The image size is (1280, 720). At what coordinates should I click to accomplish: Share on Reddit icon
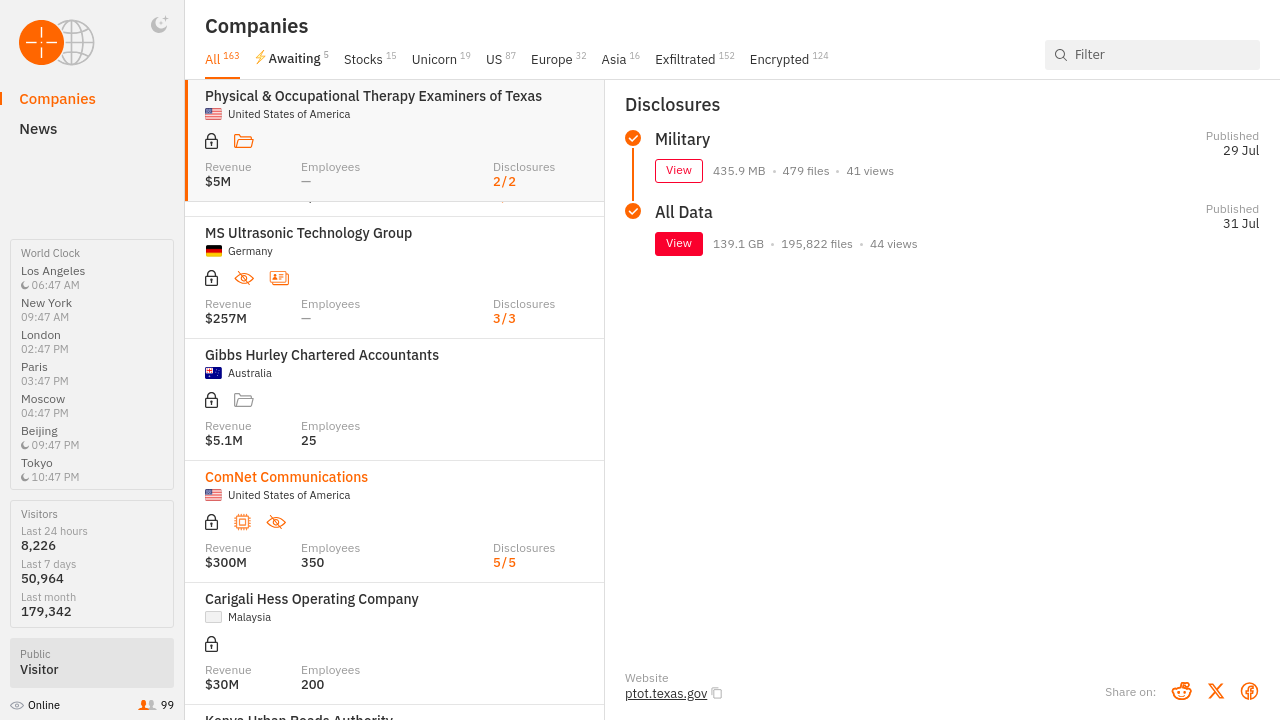pyautogui.click(x=1181, y=691)
